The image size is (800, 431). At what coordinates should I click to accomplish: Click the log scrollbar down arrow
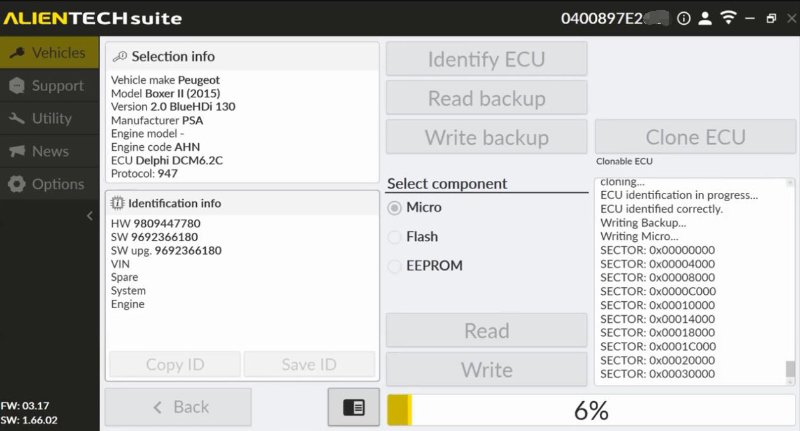790,381
